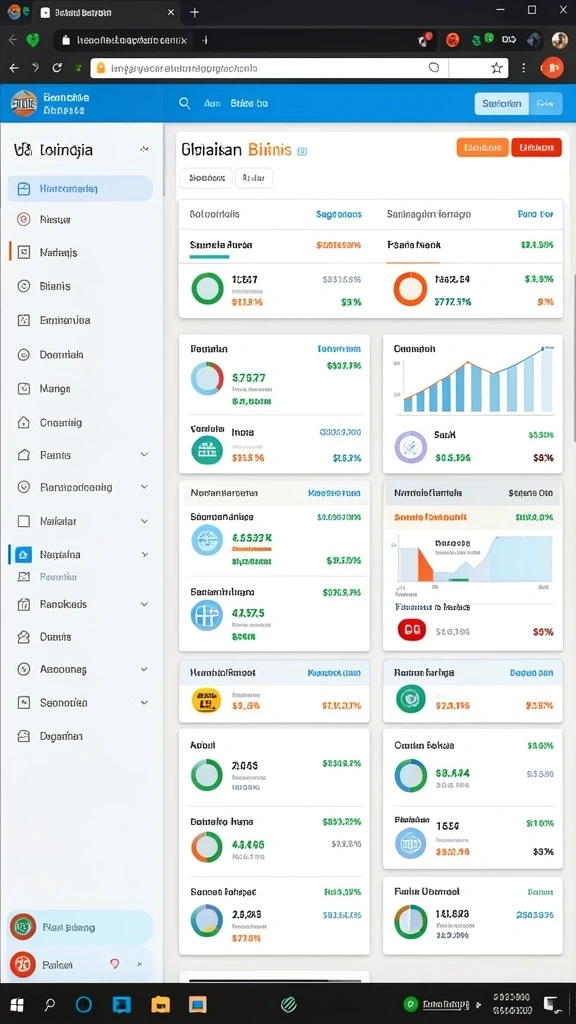
Task: Collapse the sidebar using the icon beside its title
Action: (x=144, y=150)
